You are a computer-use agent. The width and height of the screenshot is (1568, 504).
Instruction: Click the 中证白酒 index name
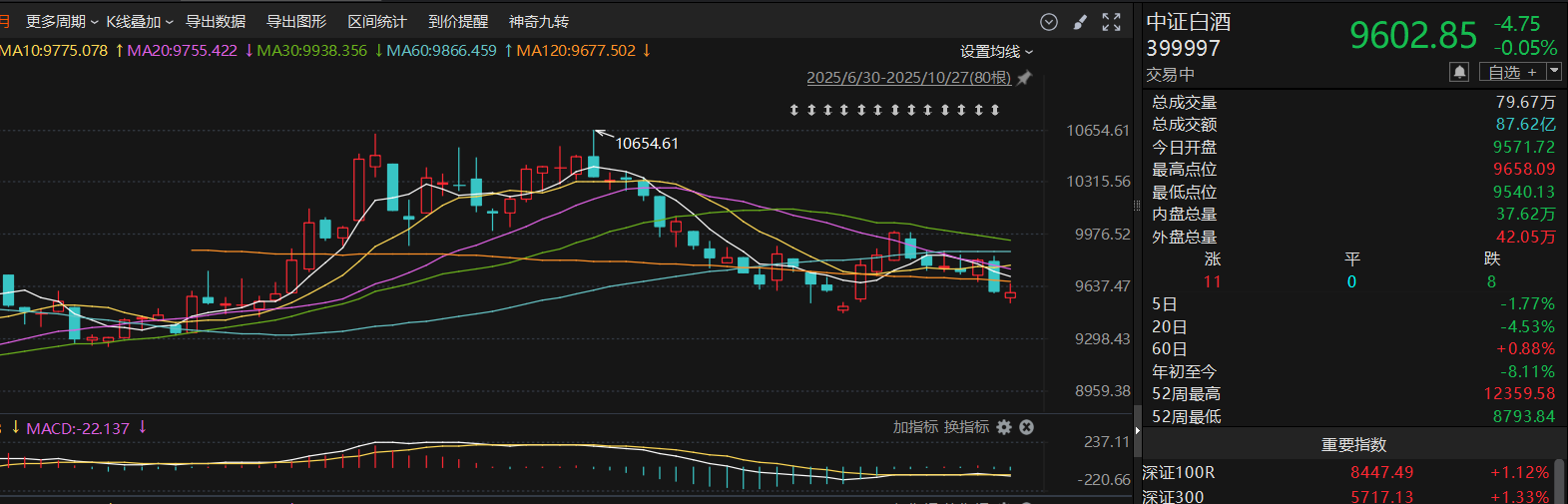(1188, 22)
